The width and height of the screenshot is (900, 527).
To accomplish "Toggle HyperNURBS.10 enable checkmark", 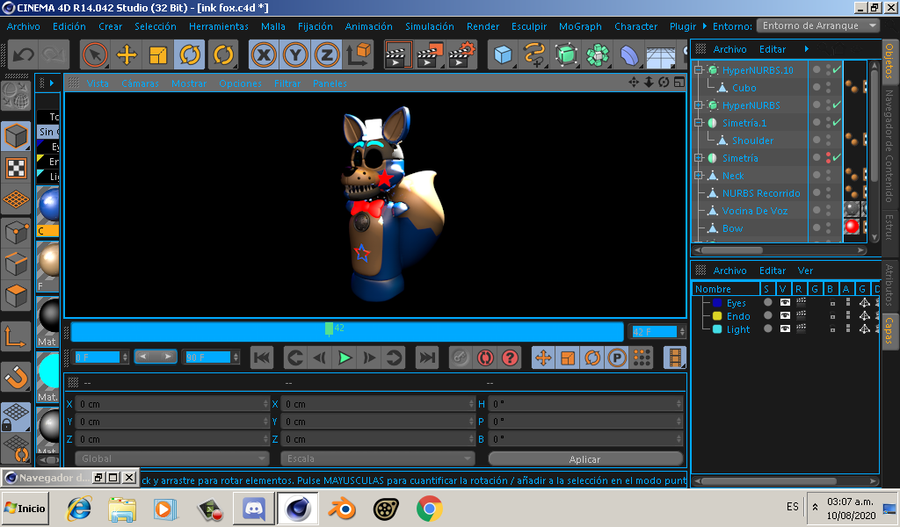I will [837, 70].
